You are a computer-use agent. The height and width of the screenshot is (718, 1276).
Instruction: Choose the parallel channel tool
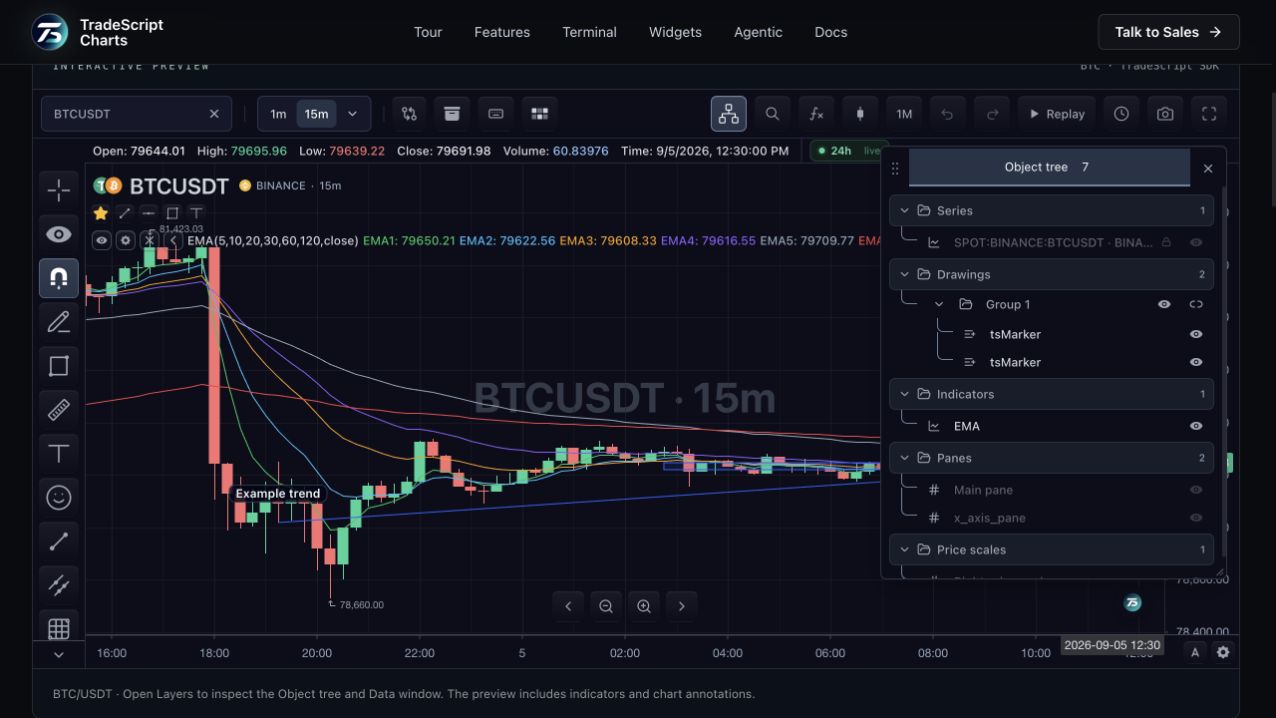(x=59, y=585)
